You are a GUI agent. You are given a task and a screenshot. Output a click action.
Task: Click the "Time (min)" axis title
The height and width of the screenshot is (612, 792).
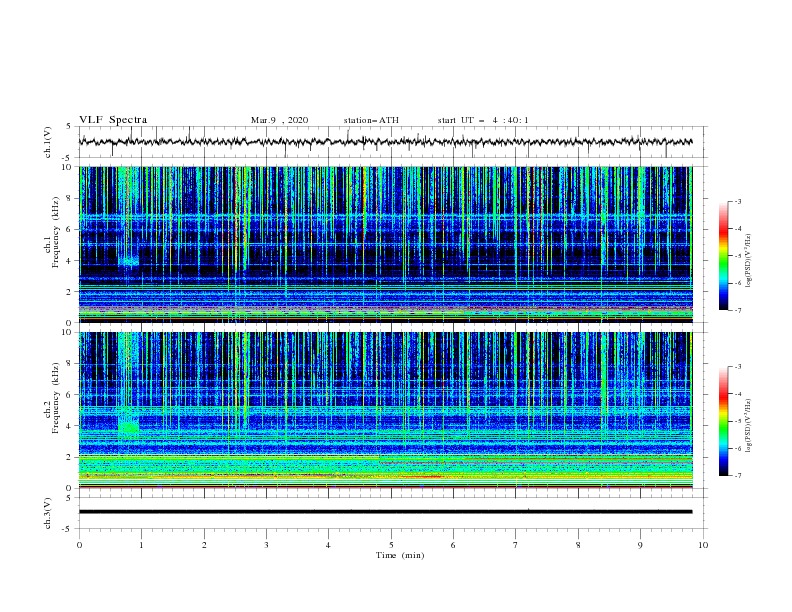click(x=400, y=555)
